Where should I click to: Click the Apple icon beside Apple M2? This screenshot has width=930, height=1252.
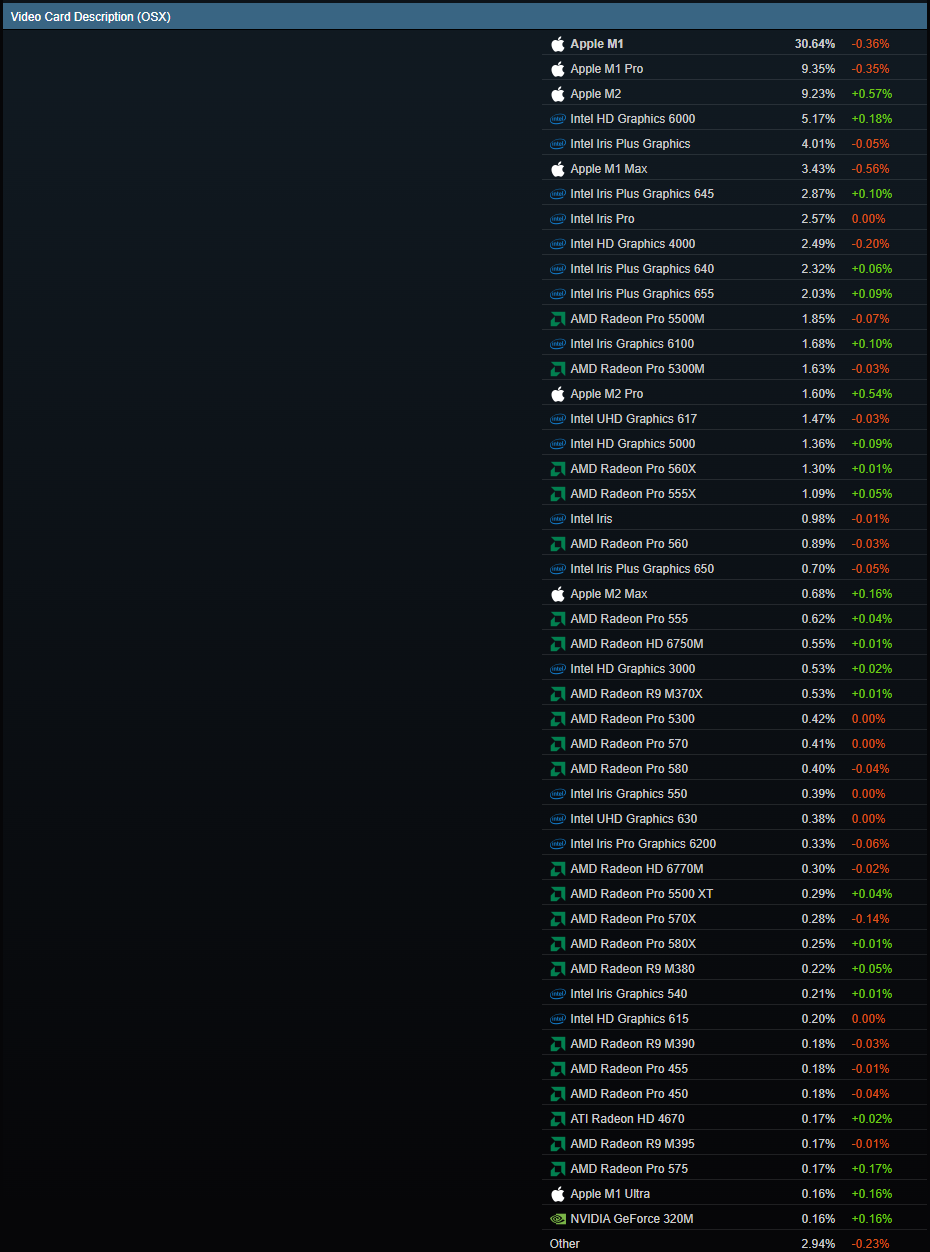pos(558,94)
